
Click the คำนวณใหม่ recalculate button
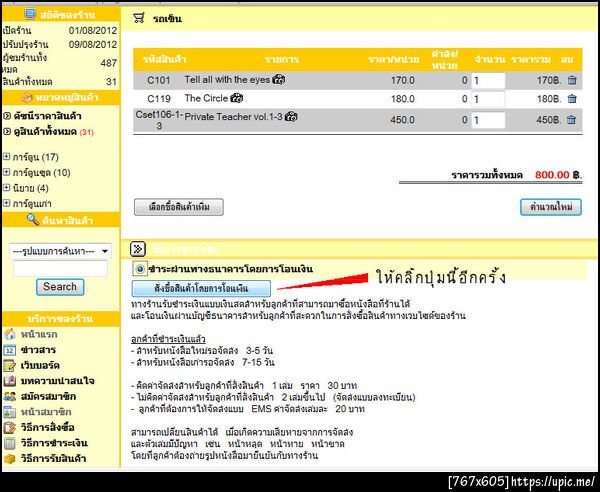pos(551,207)
